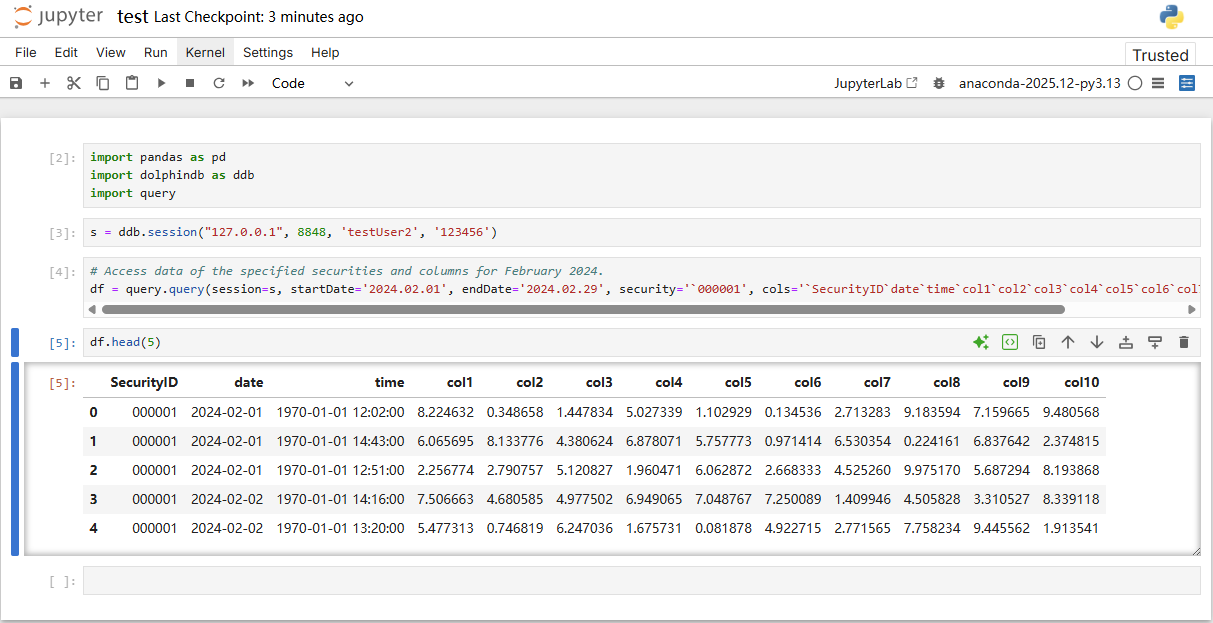Screen dimensions: 1213x623
Task: Open the Settings menu
Action: (268, 52)
